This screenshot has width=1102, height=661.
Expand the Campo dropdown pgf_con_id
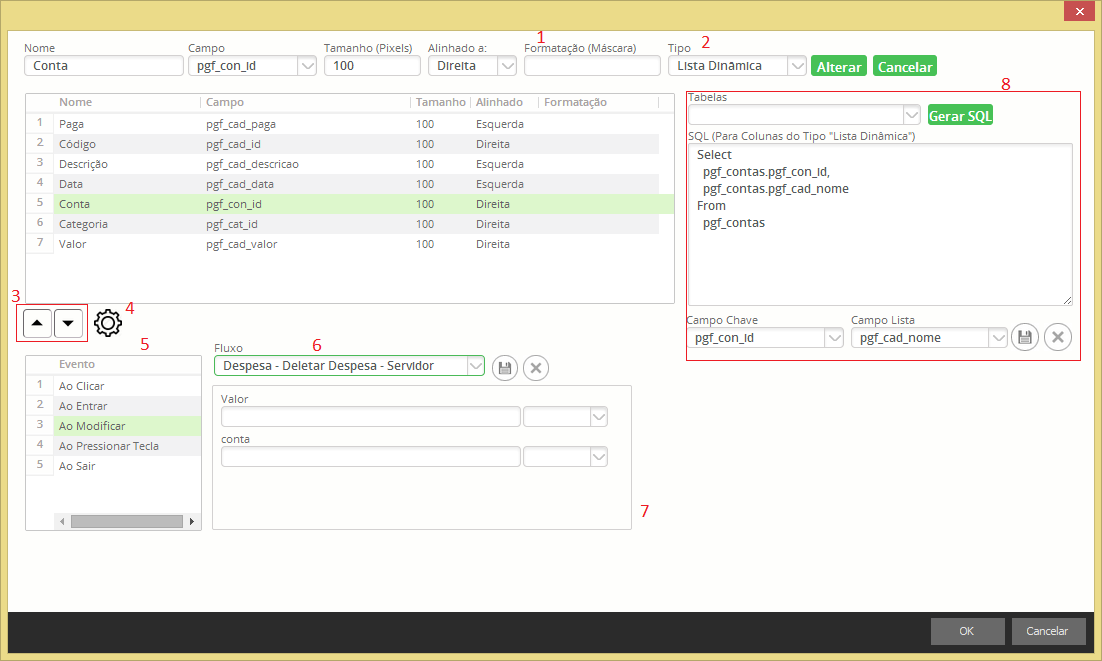point(306,66)
